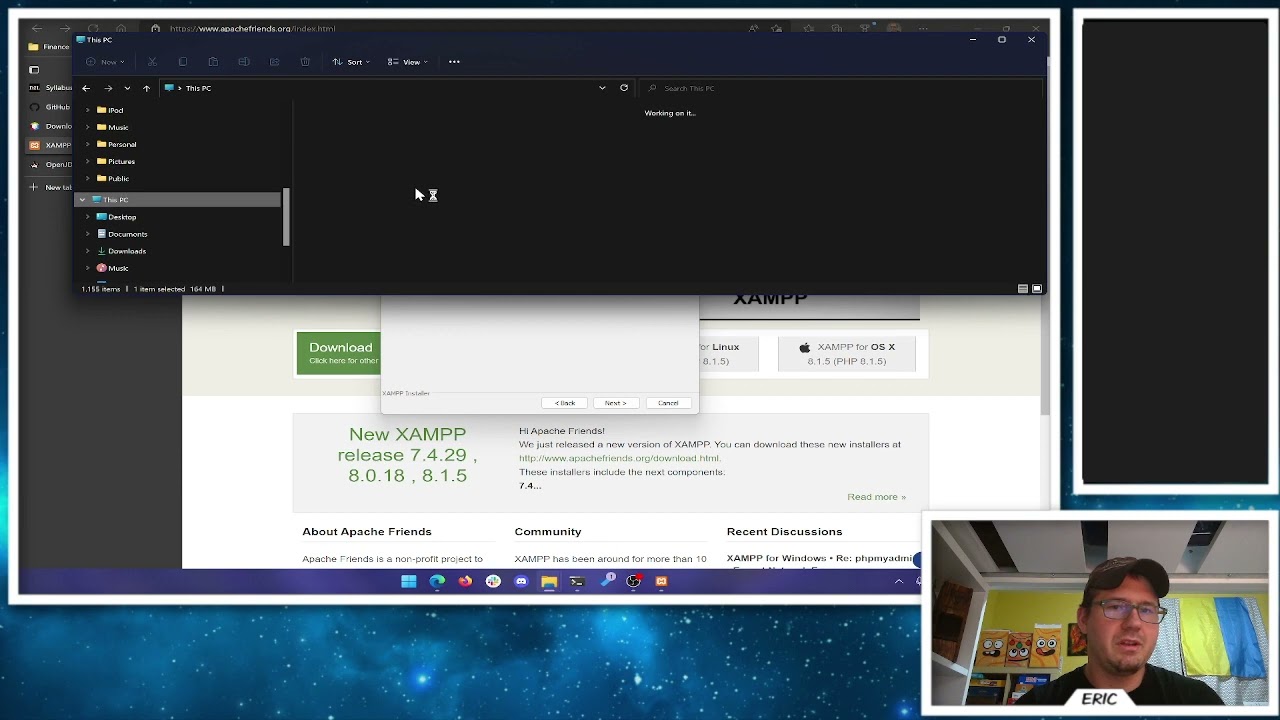Click the Copy icon in Explorer toolbar

coord(183,62)
